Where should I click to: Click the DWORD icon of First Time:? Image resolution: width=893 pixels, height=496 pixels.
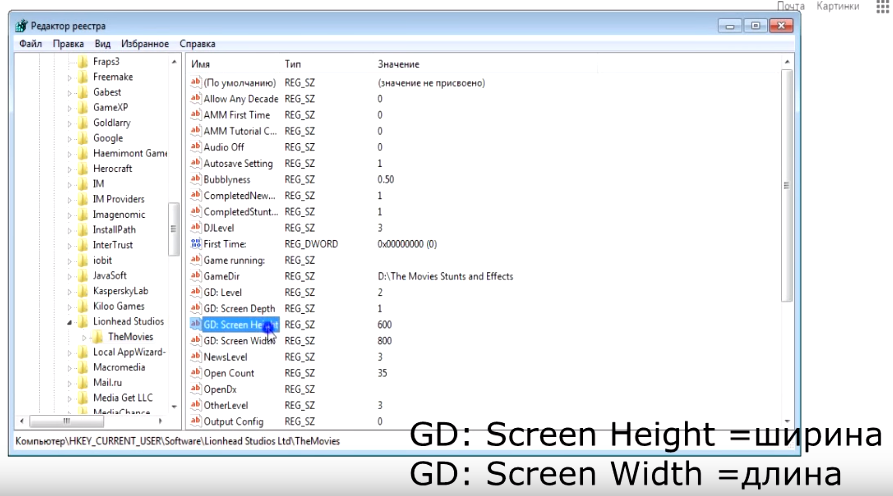pos(196,244)
